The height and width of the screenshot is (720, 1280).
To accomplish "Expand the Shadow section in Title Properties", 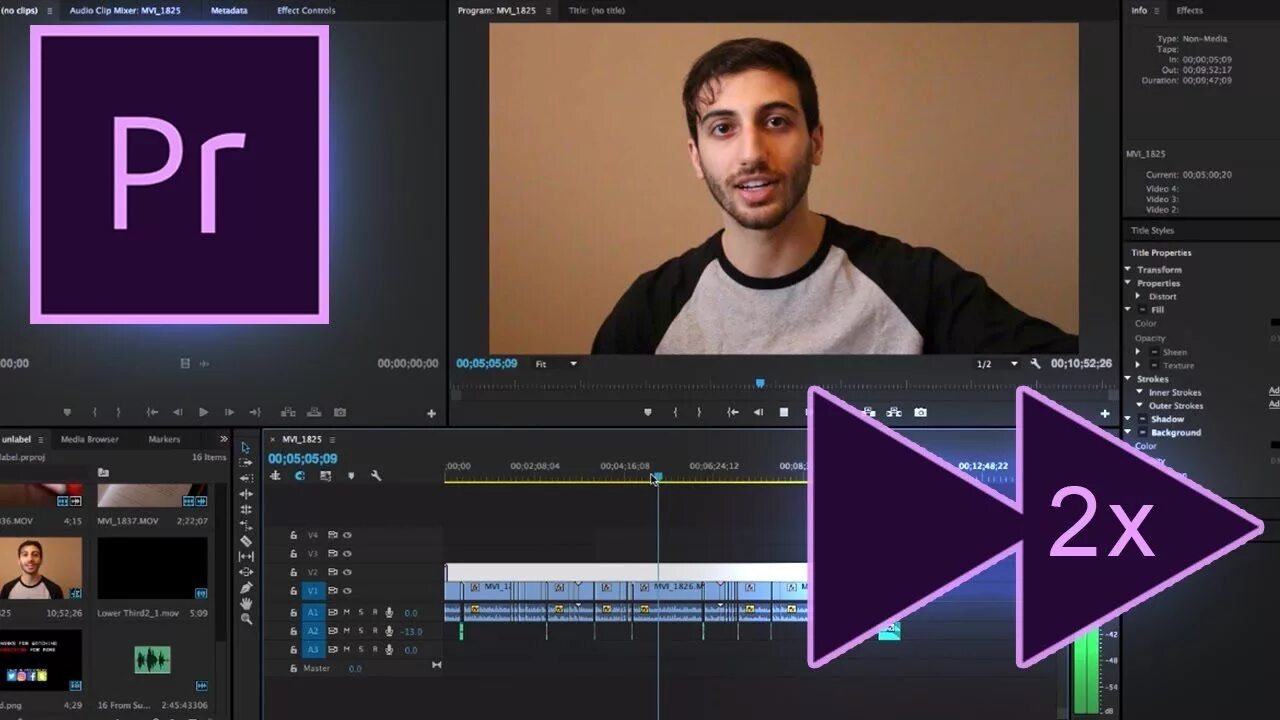I will 1129,419.
